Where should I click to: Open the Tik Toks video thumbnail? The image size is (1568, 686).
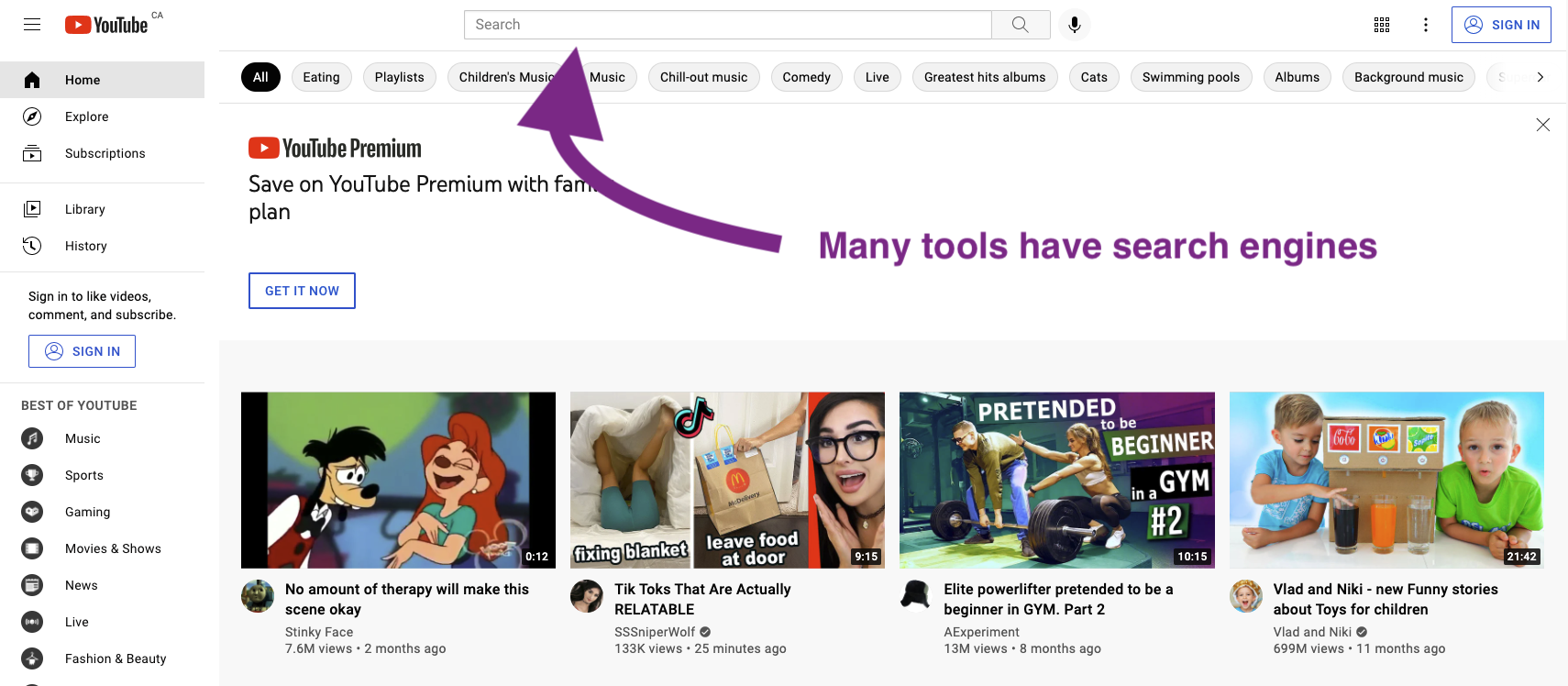(x=727, y=480)
